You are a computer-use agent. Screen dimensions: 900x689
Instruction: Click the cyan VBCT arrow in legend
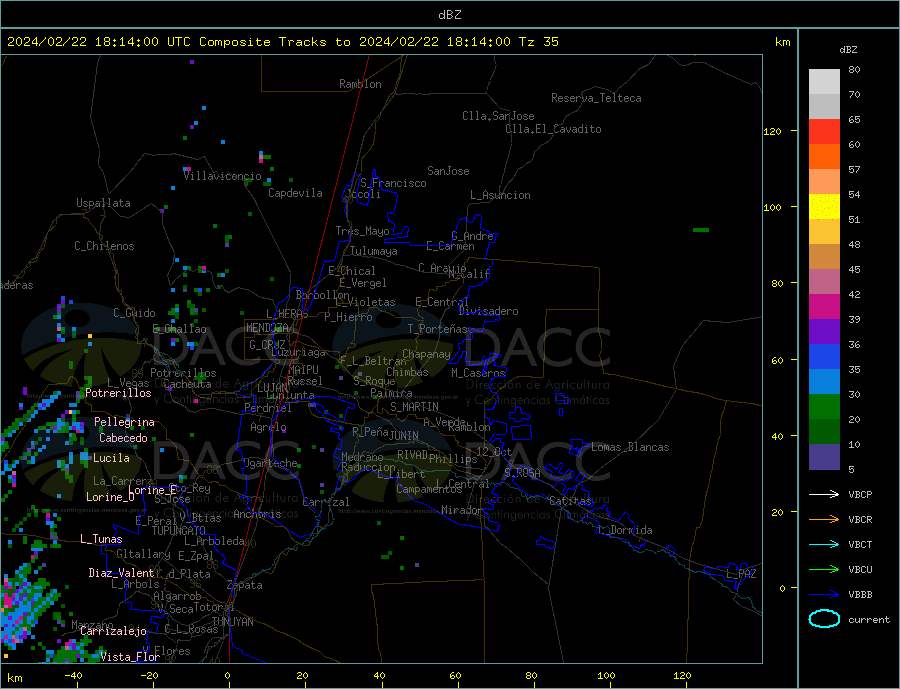click(824, 544)
